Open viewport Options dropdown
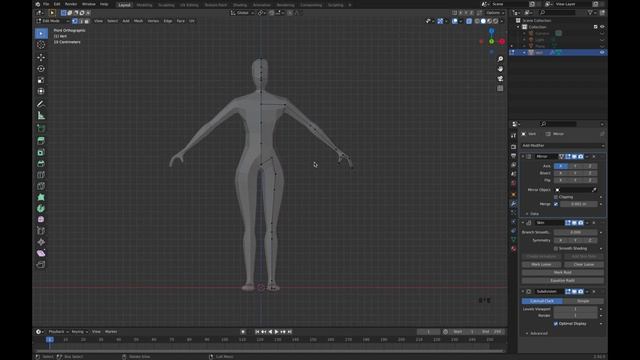The width and height of the screenshot is (640, 360). 495,13
